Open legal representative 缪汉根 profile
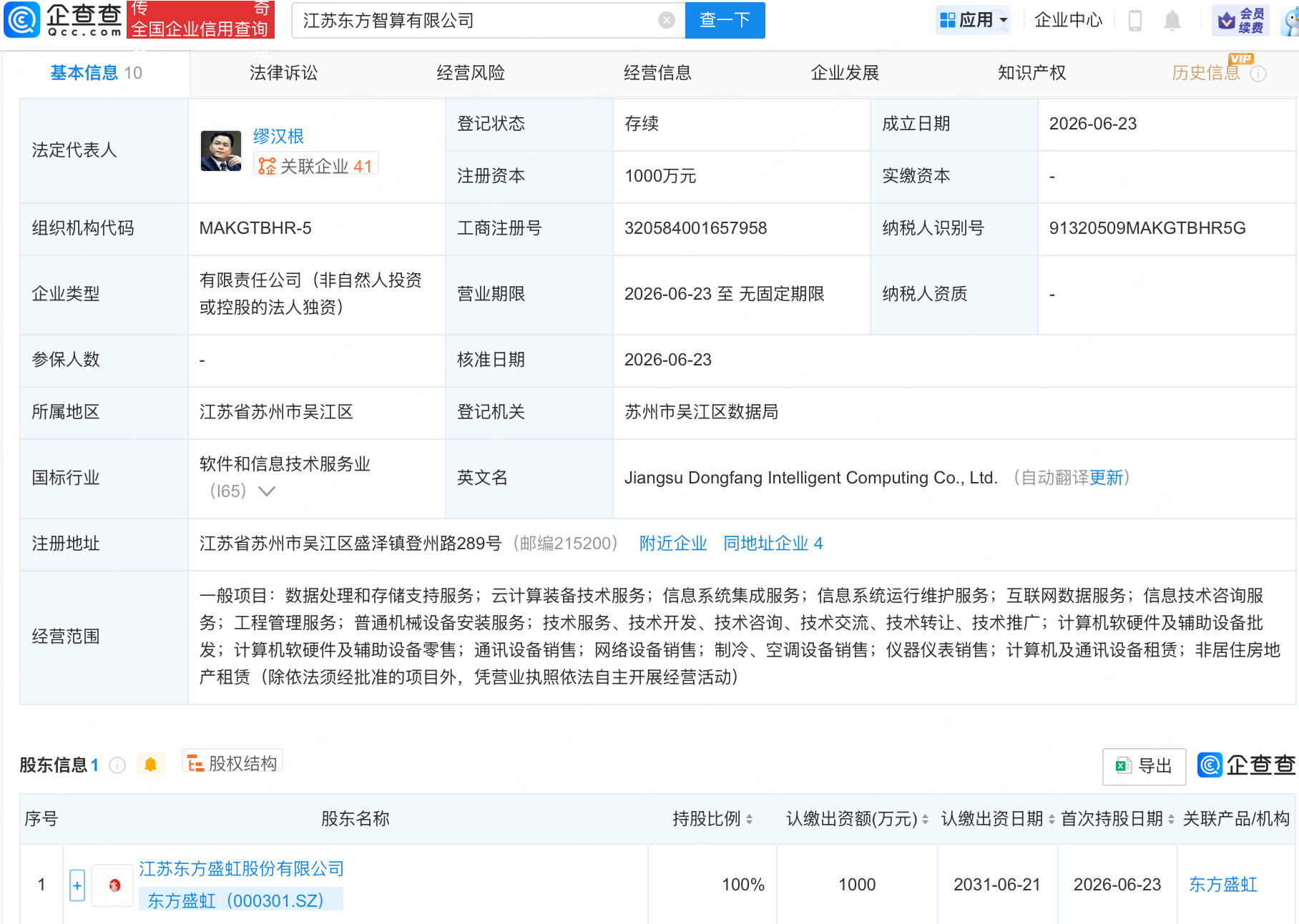The height and width of the screenshot is (924, 1299). click(x=278, y=136)
